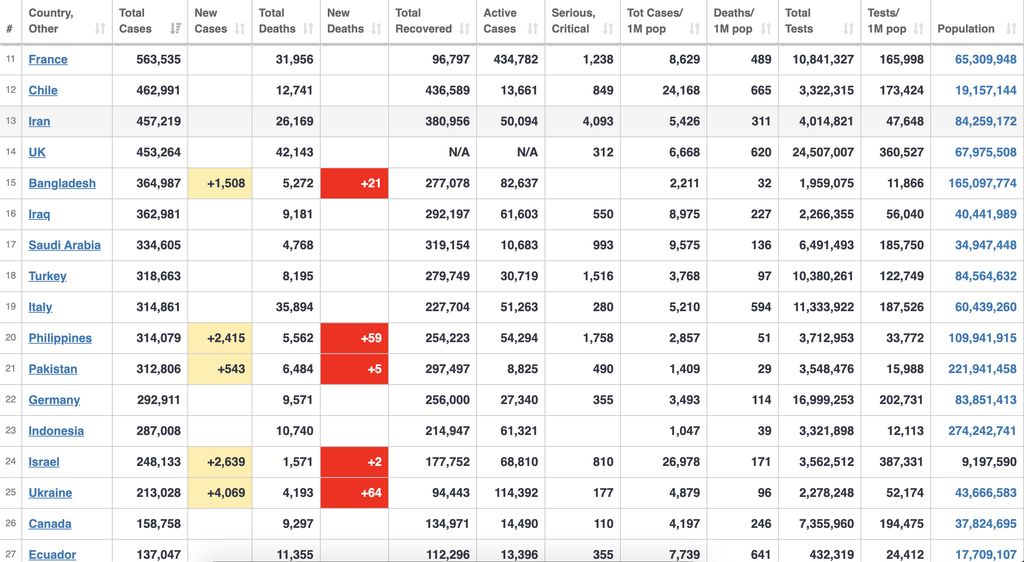This screenshot has width=1024, height=562.
Task: Sort by New Deaths column arrows
Action: 376,29
